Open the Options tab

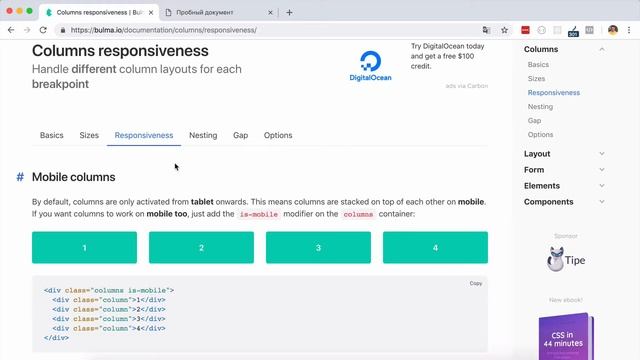click(278, 135)
